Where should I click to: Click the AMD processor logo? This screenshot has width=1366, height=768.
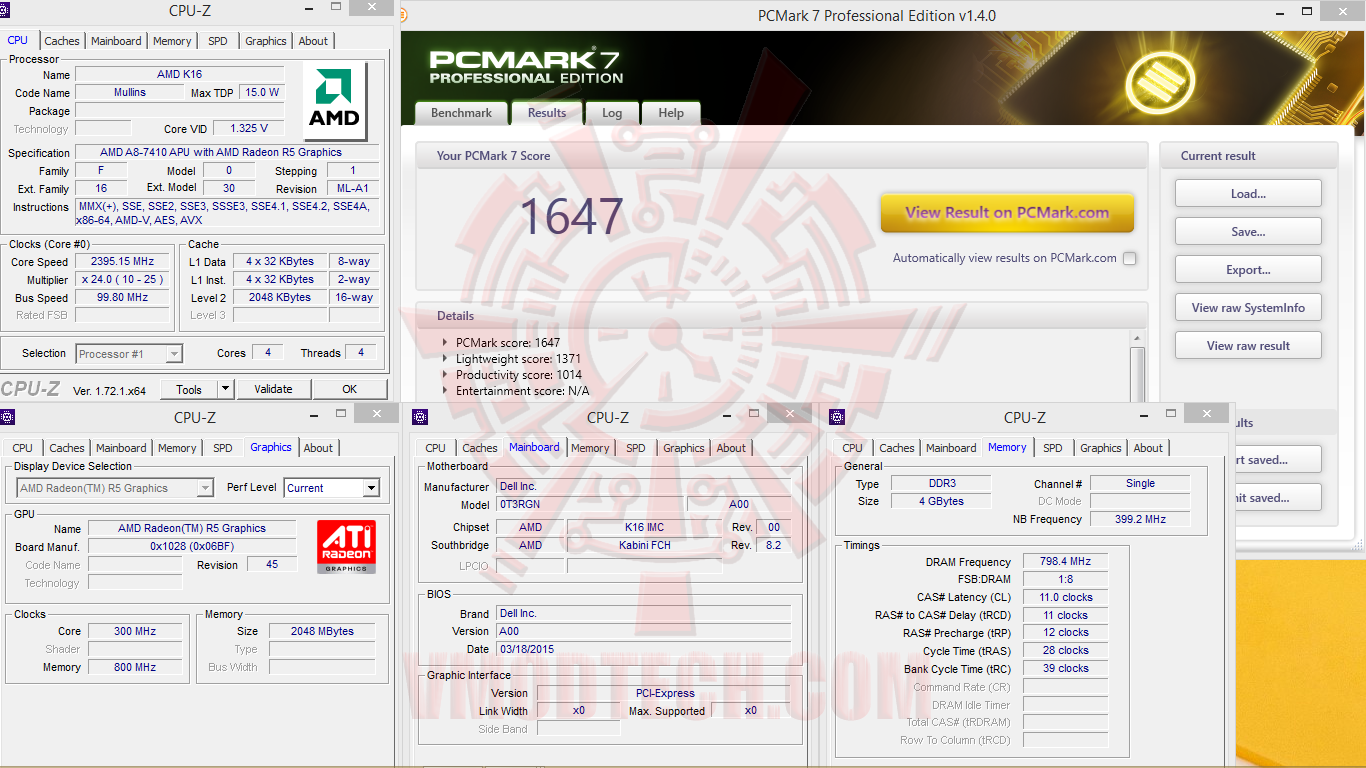(334, 101)
